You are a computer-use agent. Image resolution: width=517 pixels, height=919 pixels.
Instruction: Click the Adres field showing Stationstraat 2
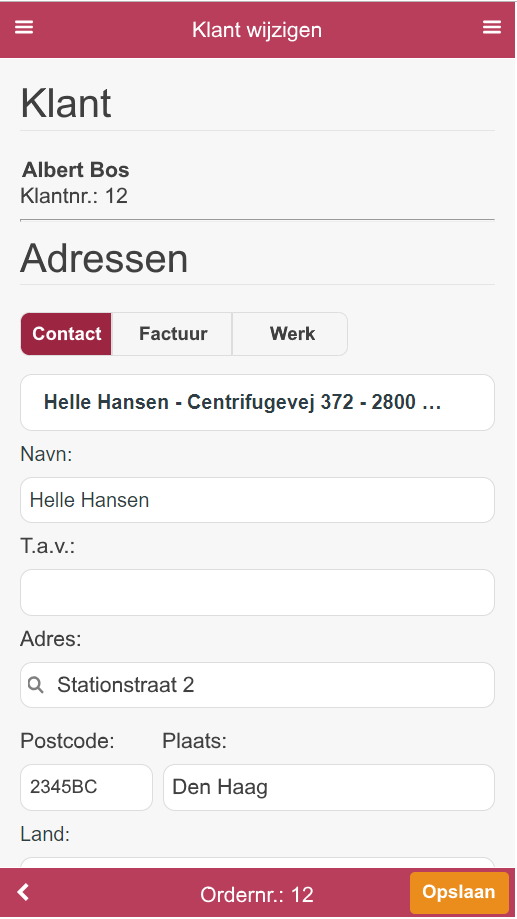click(257, 685)
